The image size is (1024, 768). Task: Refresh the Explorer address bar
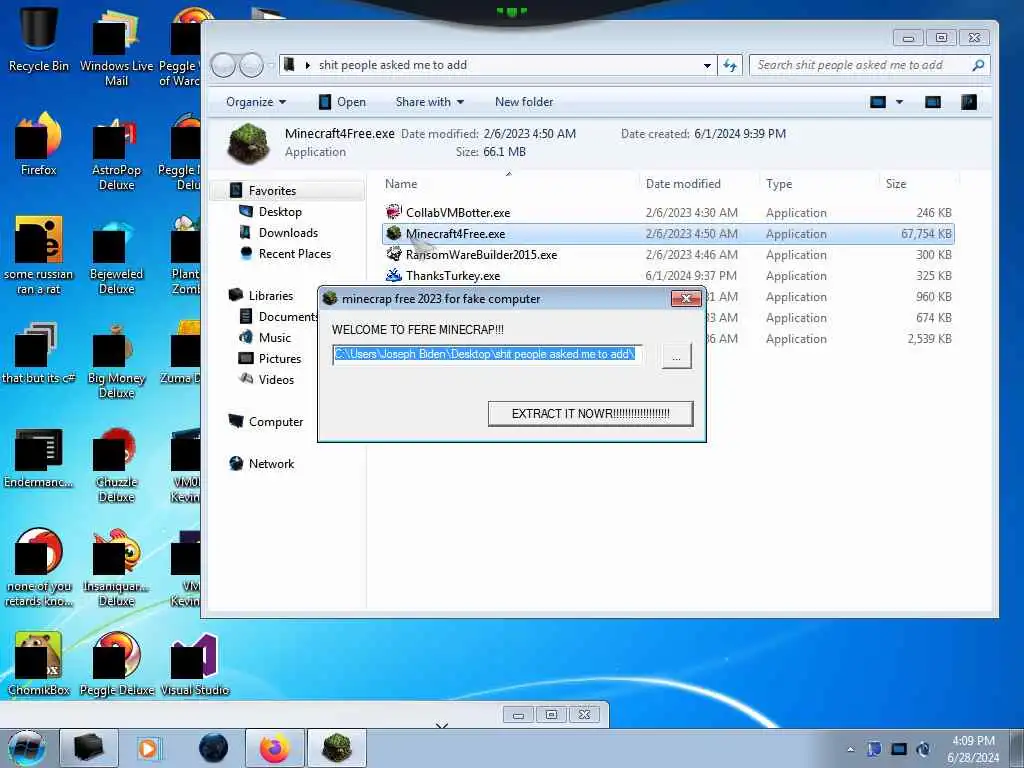(x=729, y=65)
